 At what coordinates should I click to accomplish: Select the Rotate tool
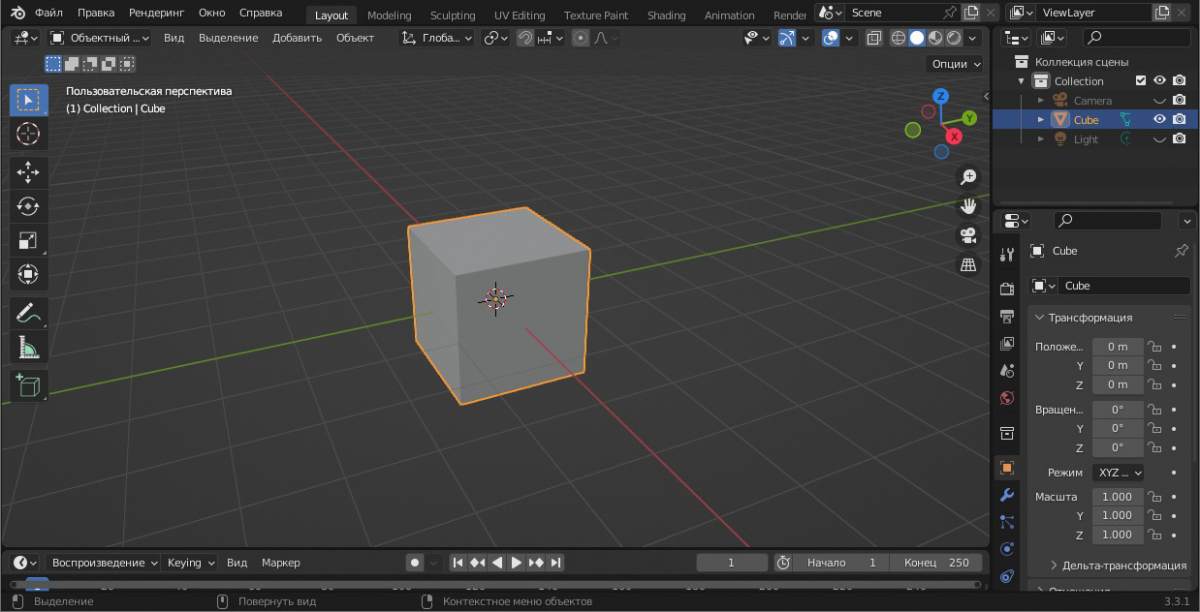tap(28, 206)
